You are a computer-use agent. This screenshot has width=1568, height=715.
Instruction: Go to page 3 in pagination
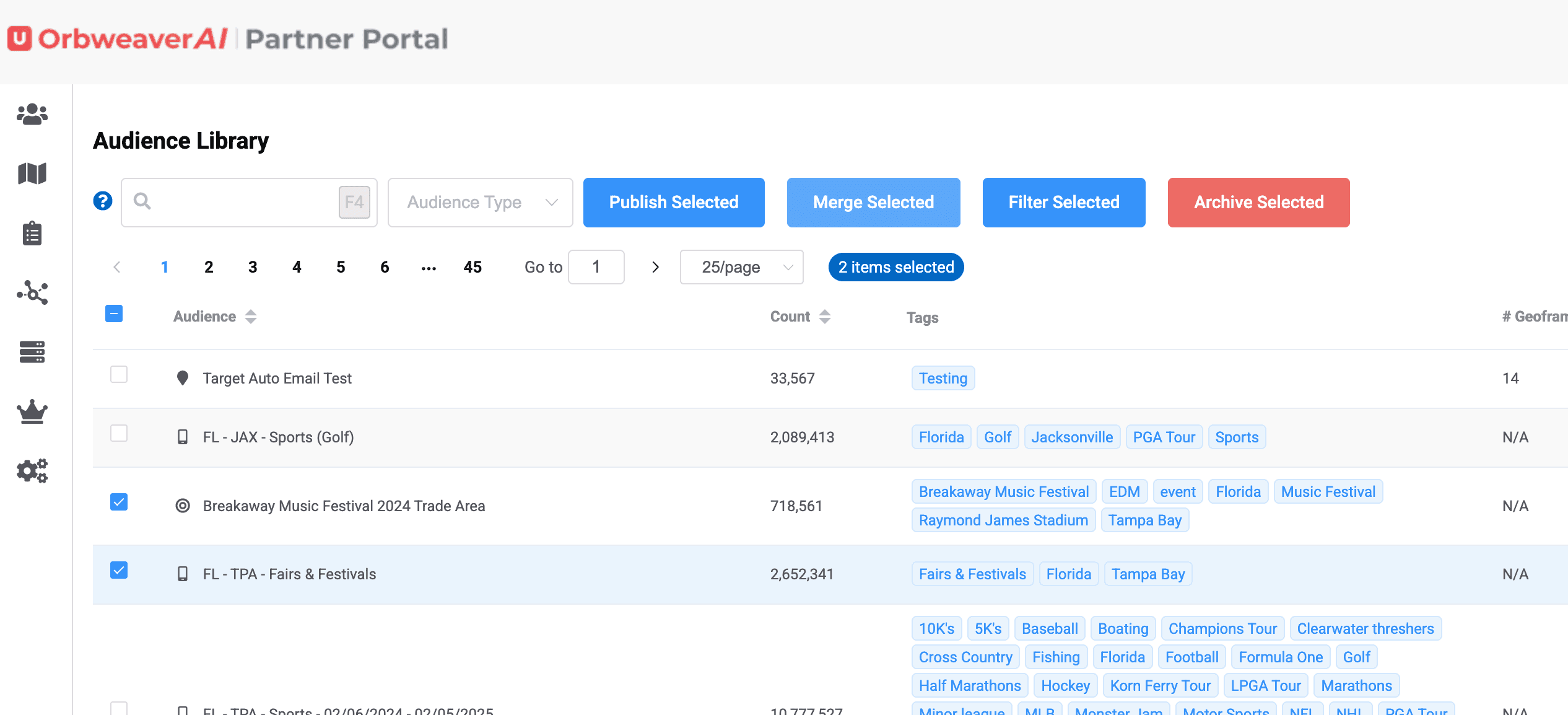253,267
